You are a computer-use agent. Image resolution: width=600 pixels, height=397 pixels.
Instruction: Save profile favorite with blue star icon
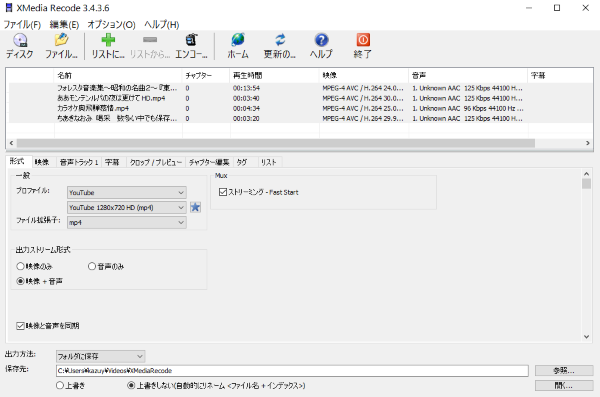(196, 207)
